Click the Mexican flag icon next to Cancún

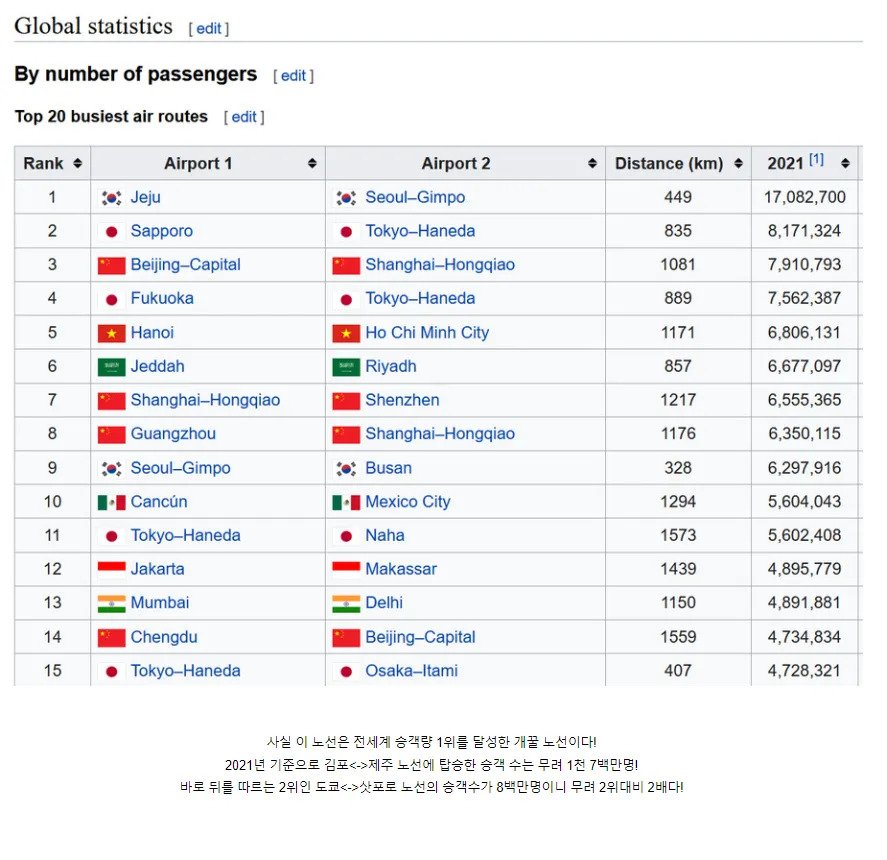pos(110,501)
